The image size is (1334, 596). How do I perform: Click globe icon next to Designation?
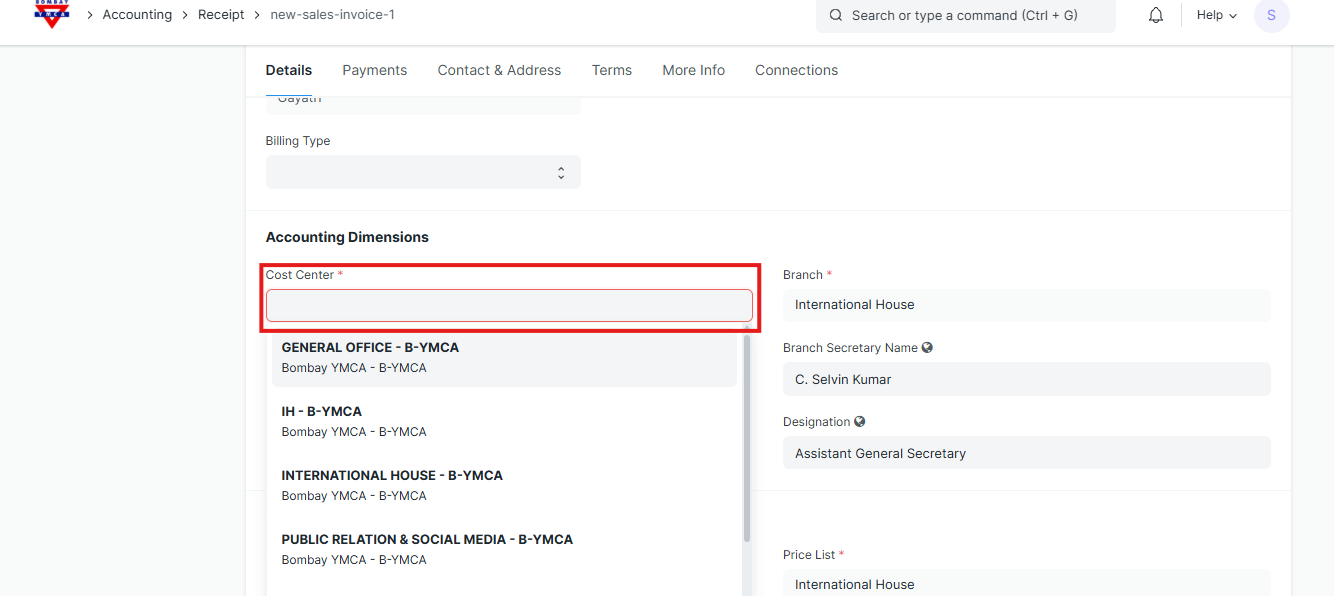coord(860,422)
